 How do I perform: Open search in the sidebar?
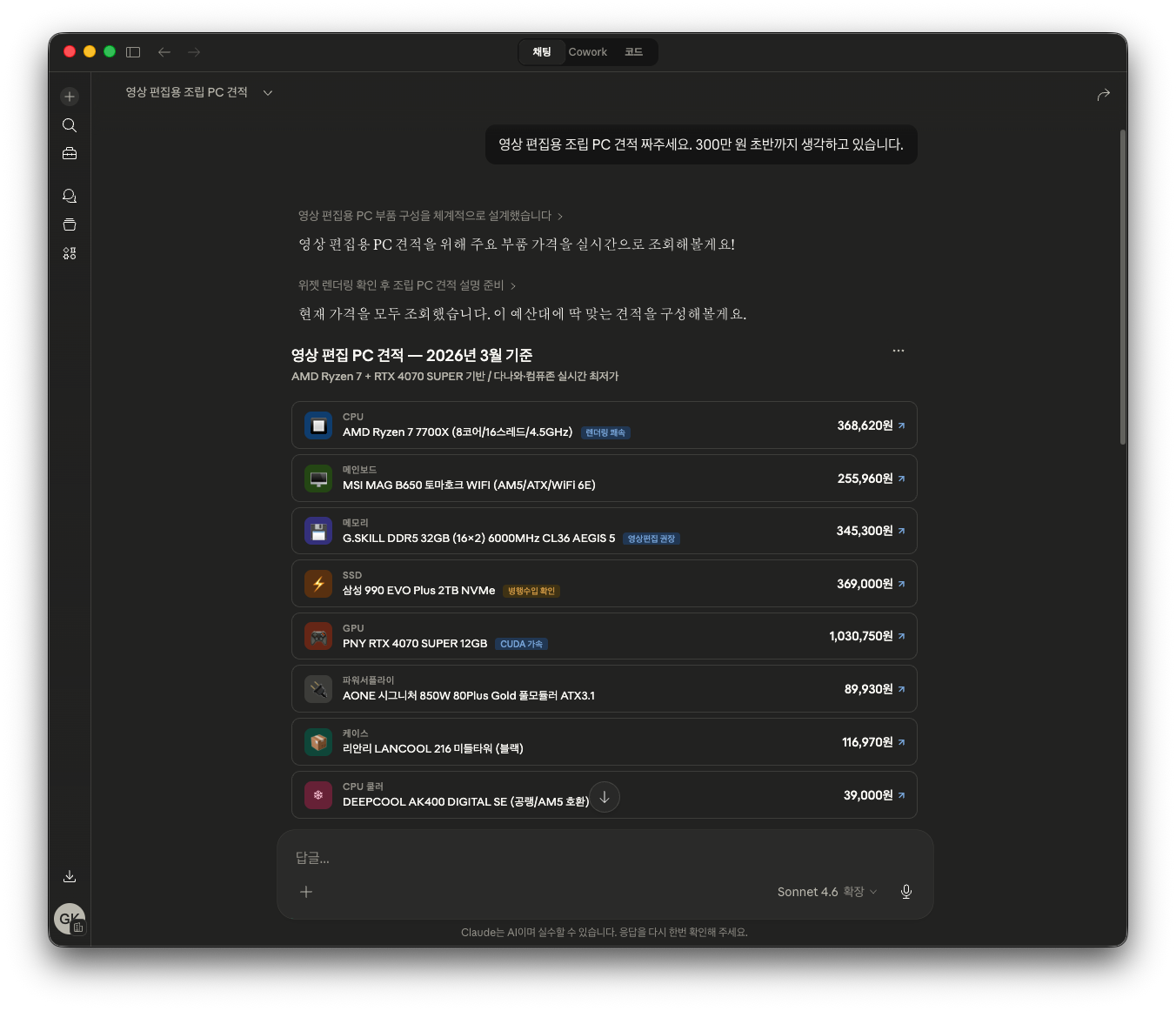(70, 125)
